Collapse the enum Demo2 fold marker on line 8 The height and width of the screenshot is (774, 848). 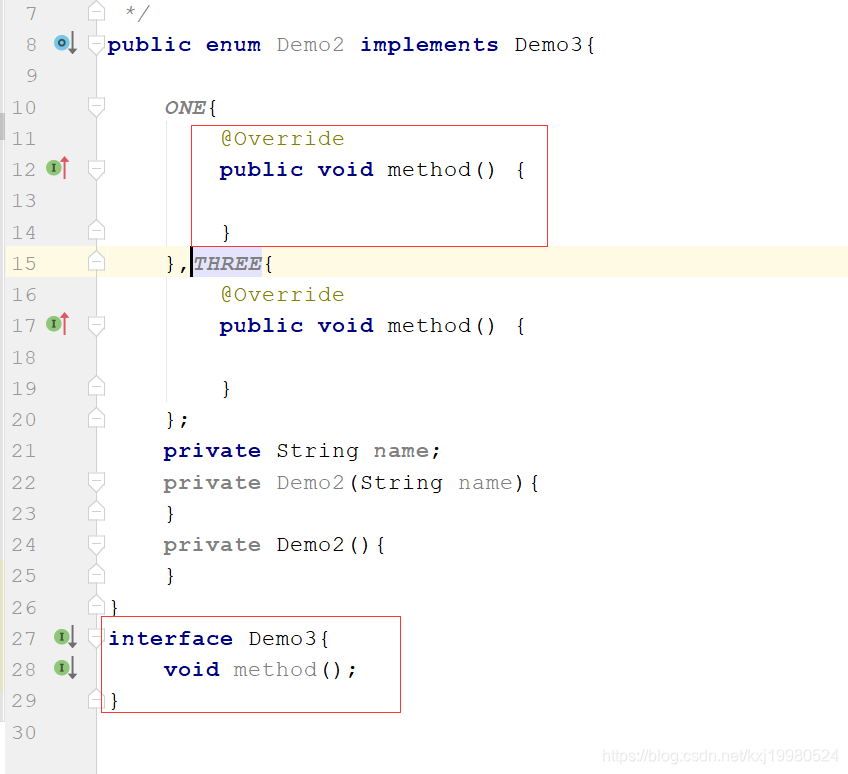pos(96,44)
